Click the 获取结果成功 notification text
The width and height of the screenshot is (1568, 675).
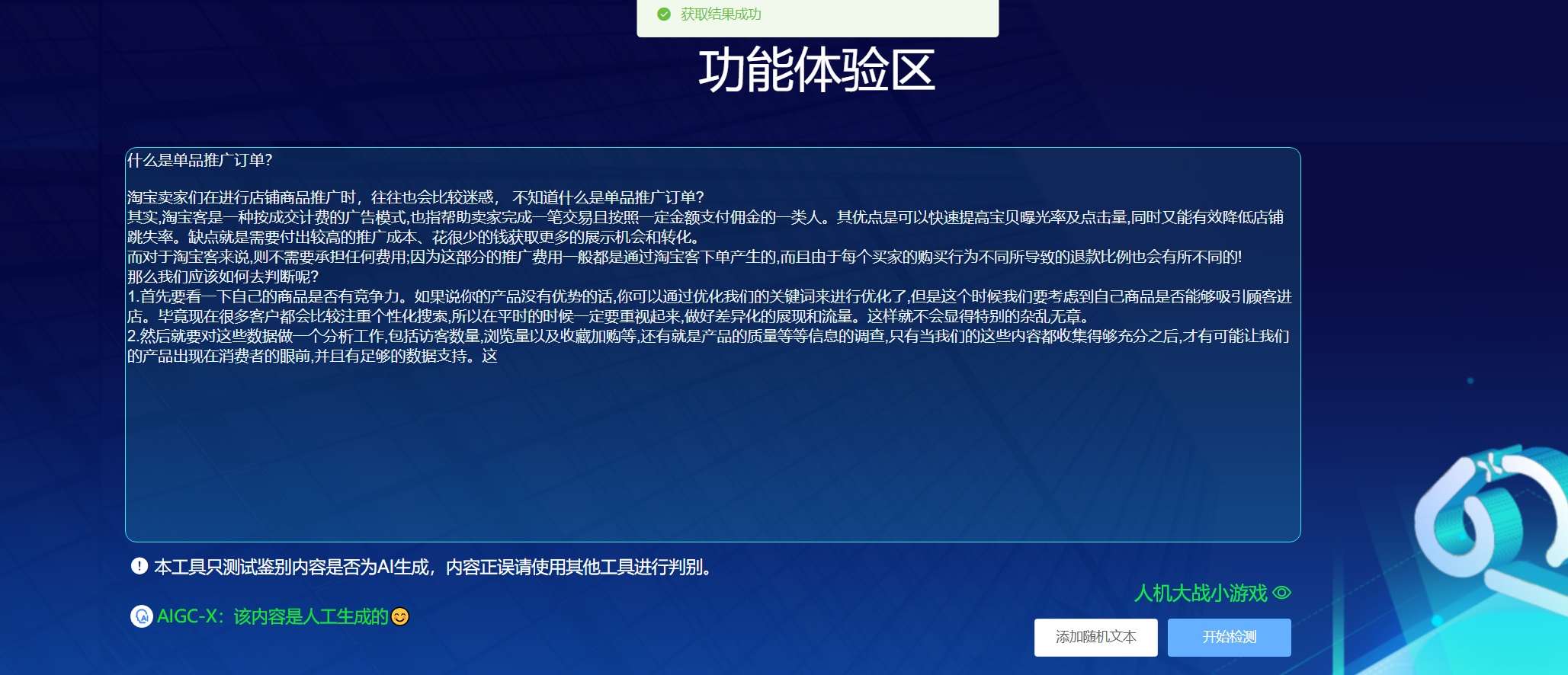click(720, 14)
